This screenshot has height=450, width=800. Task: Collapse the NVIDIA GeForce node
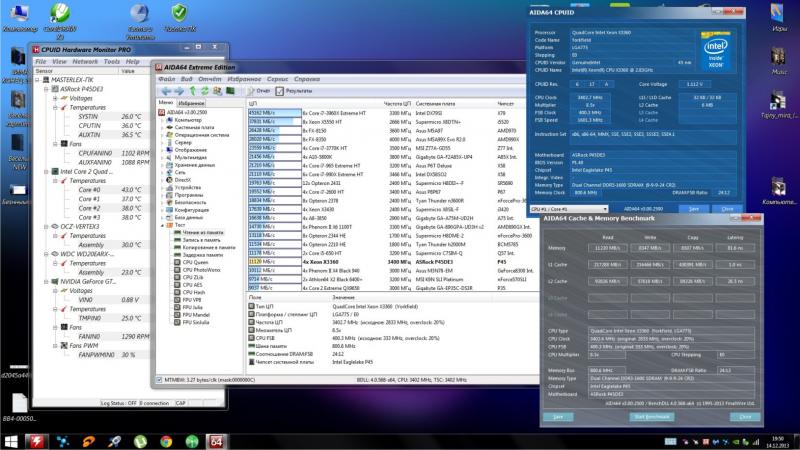46,282
